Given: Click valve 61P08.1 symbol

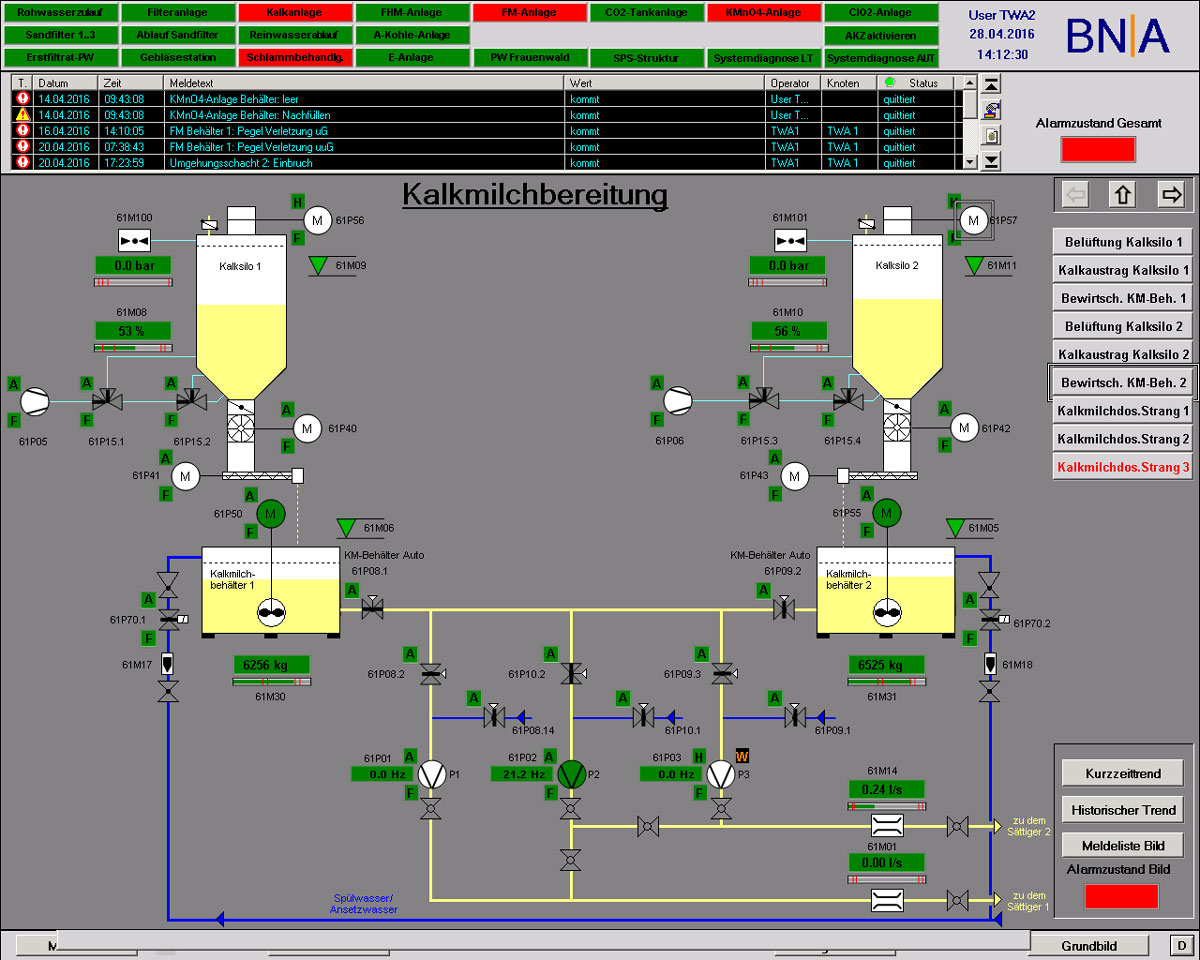Looking at the screenshot, I should pyautogui.click(x=373, y=605).
